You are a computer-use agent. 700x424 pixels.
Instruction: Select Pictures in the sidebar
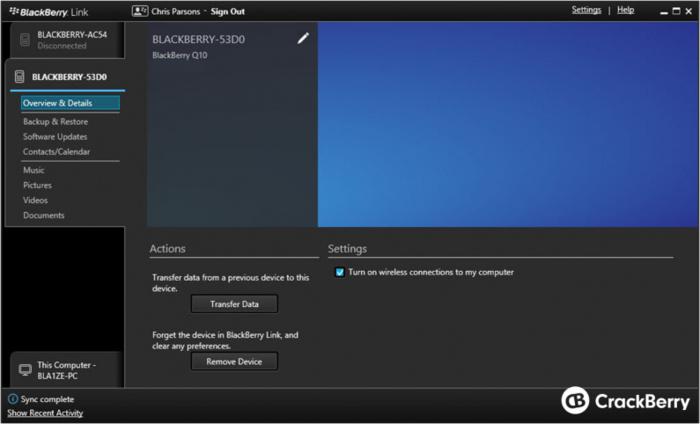37,185
